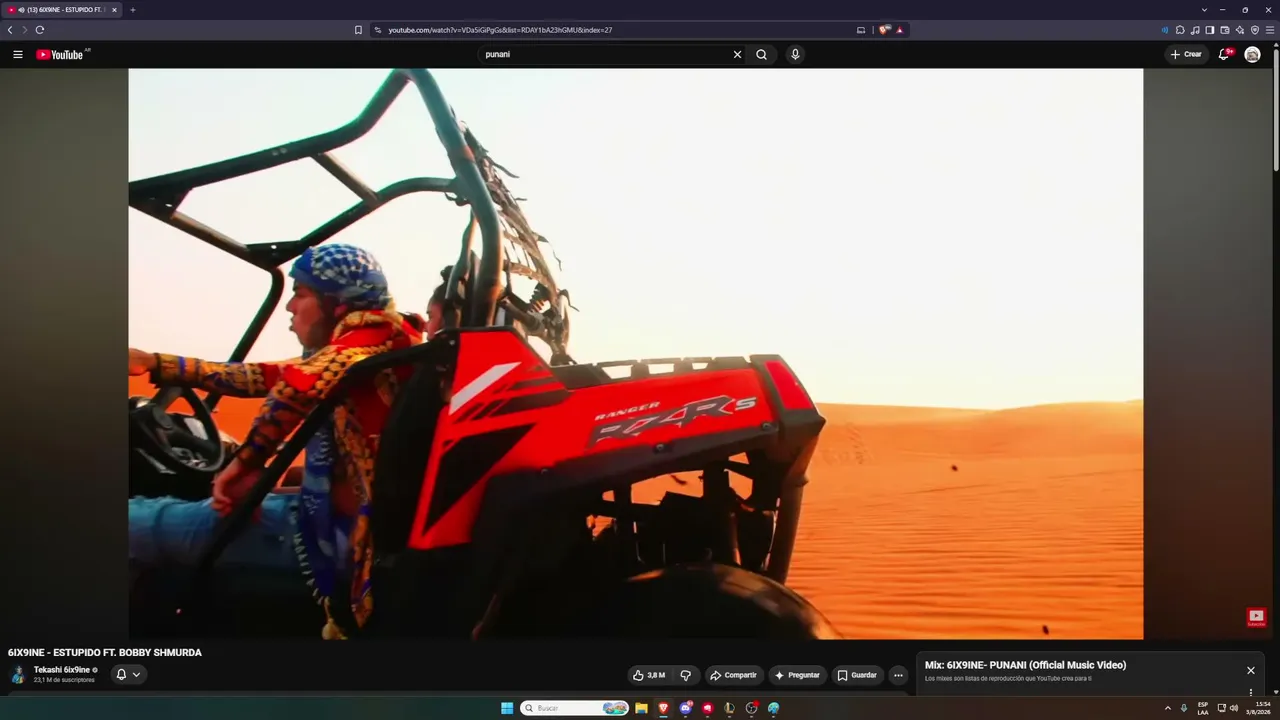Open the Windows Start menu
This screenshot has width=1280, height=720.
[507, 708]
